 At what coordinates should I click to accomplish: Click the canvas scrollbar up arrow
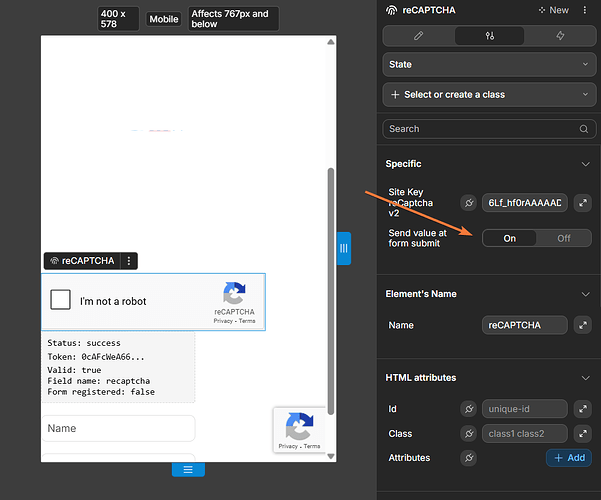(x=331, y=42)
